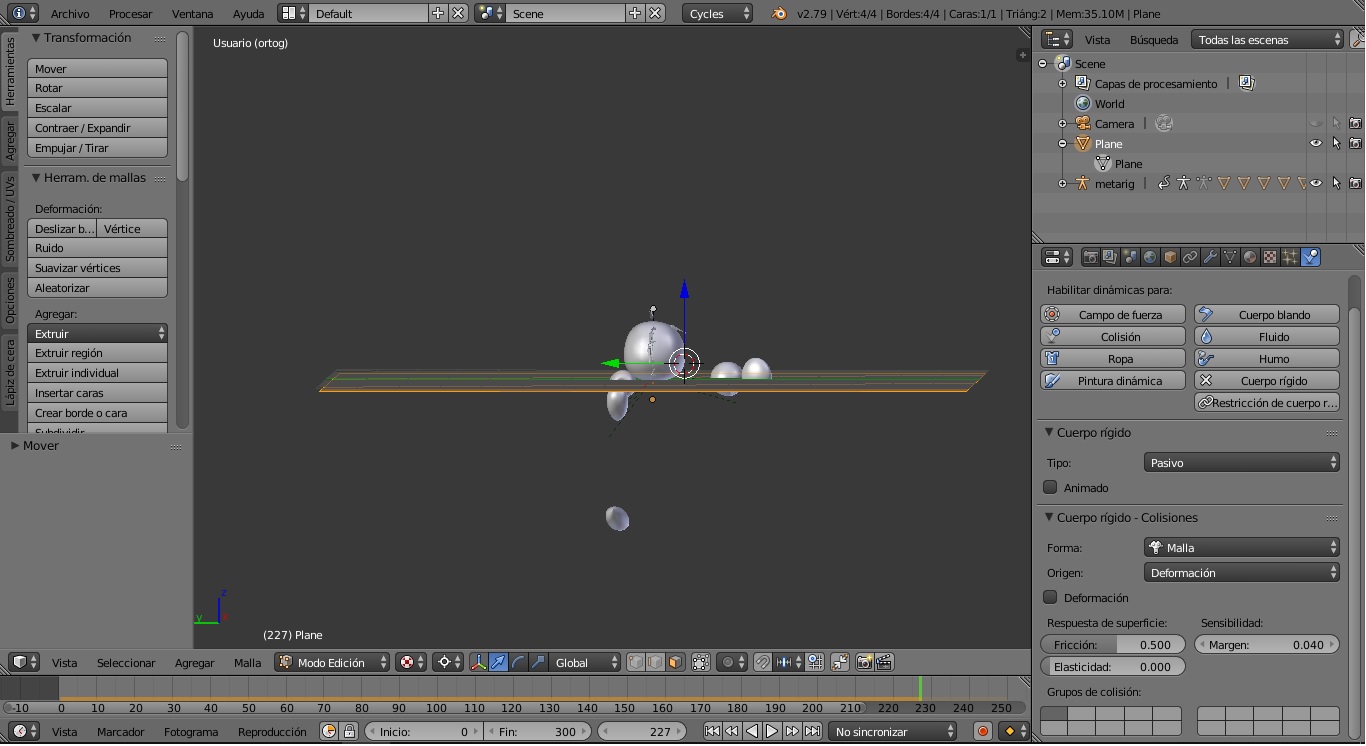The height and width of the screenshot is (746, 1366).
Task: Open the World properties globe tab
Action: [1150, 257]
